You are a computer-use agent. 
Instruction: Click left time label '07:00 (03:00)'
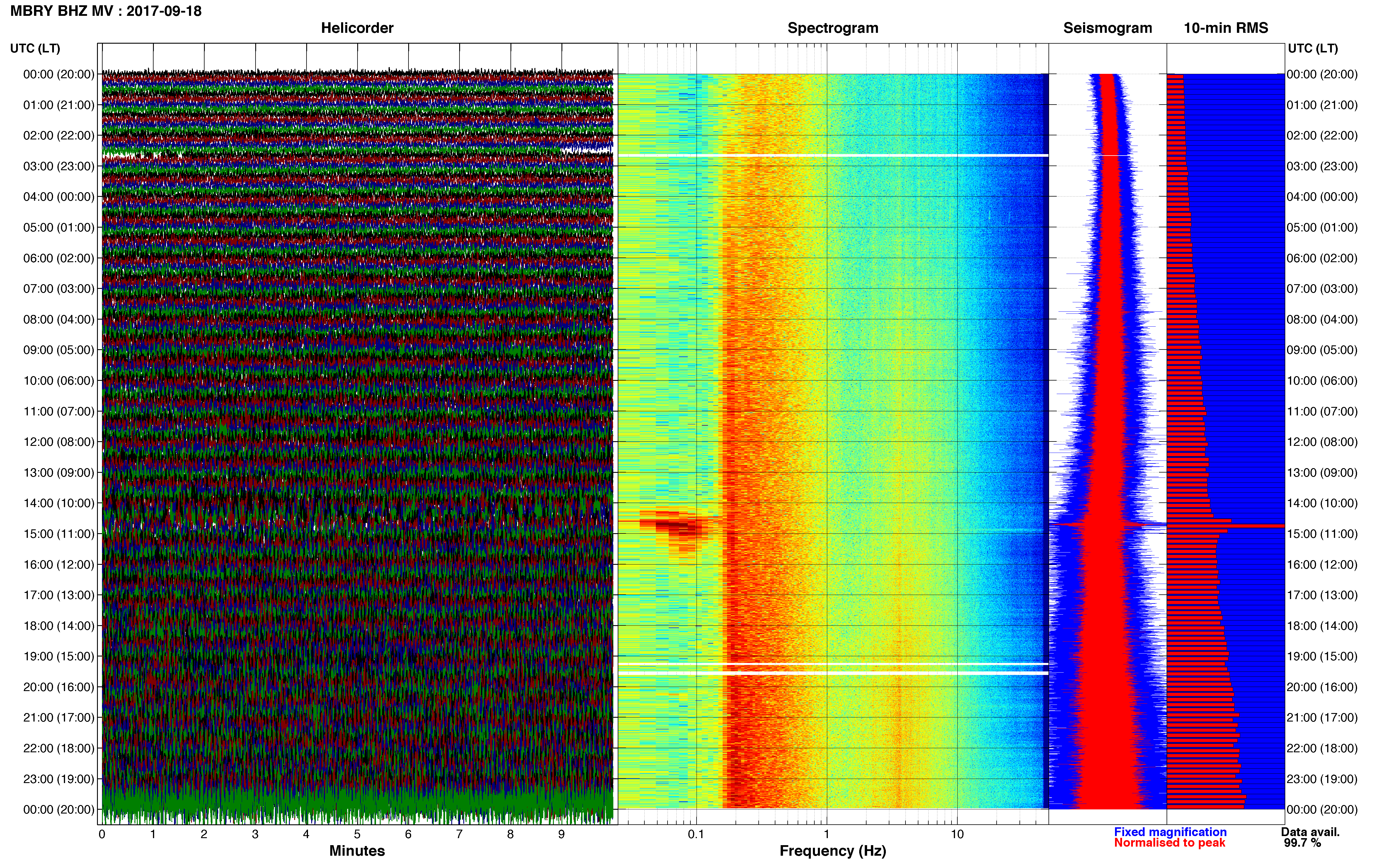tap(59, 289)
